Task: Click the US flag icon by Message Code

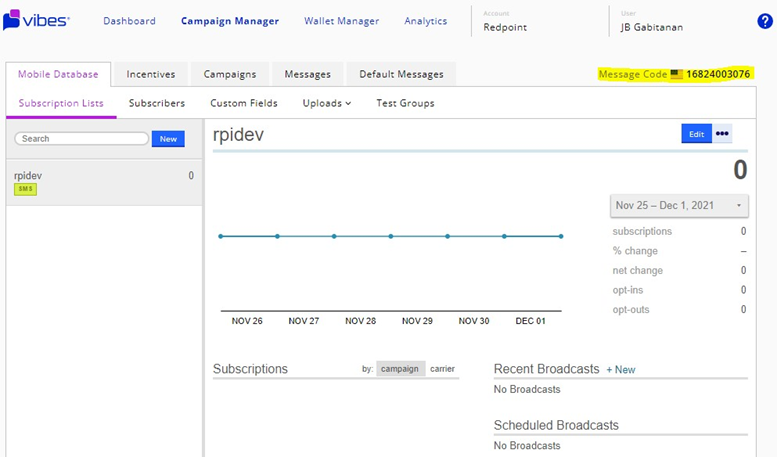Action: 676,74
